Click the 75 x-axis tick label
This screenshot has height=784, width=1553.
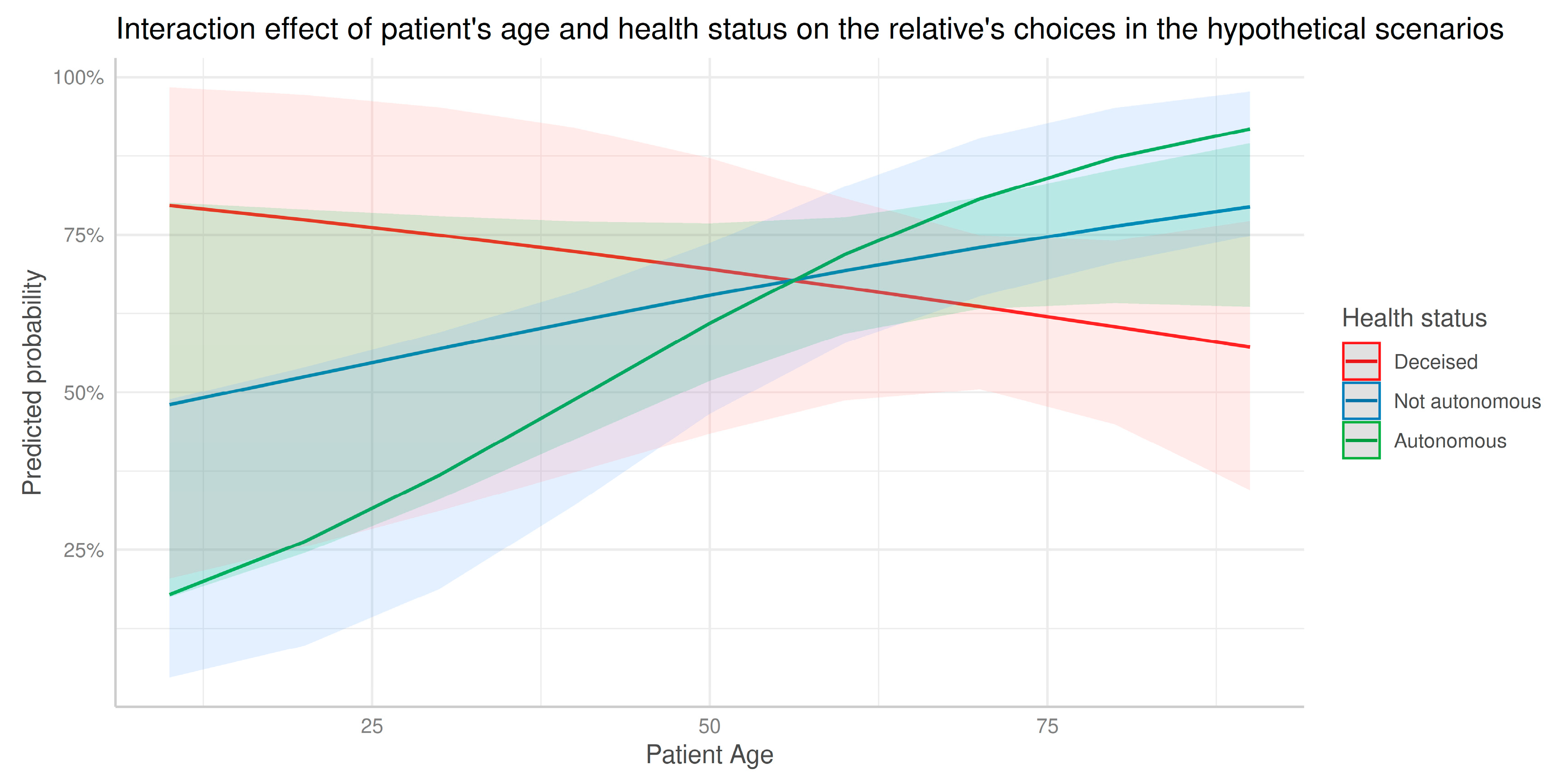(x=1047, y=727)
